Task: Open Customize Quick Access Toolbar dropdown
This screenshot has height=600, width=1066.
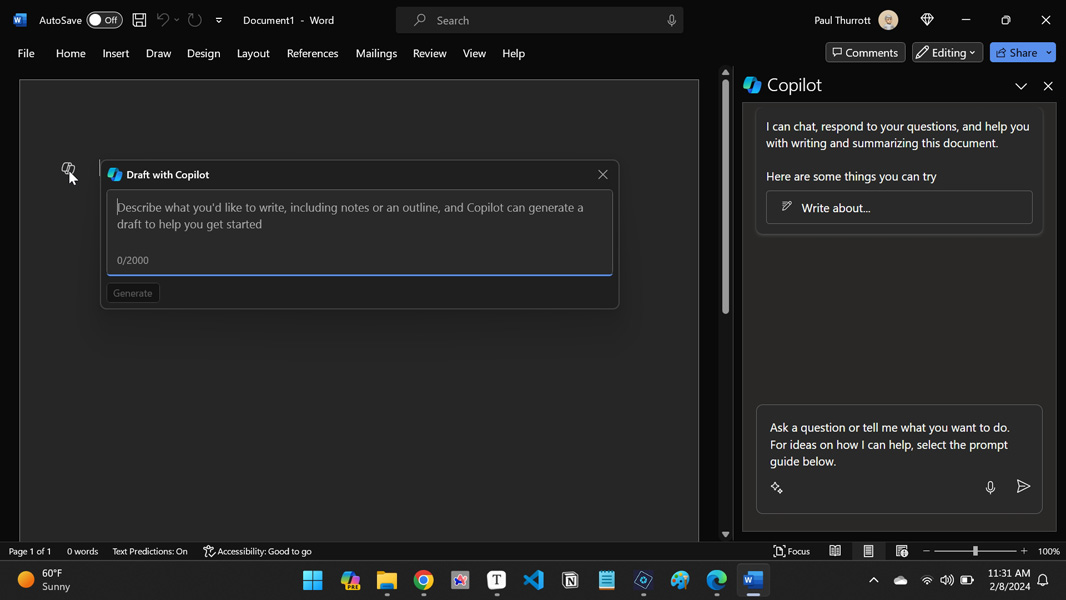Action: [x=219, y=20]
